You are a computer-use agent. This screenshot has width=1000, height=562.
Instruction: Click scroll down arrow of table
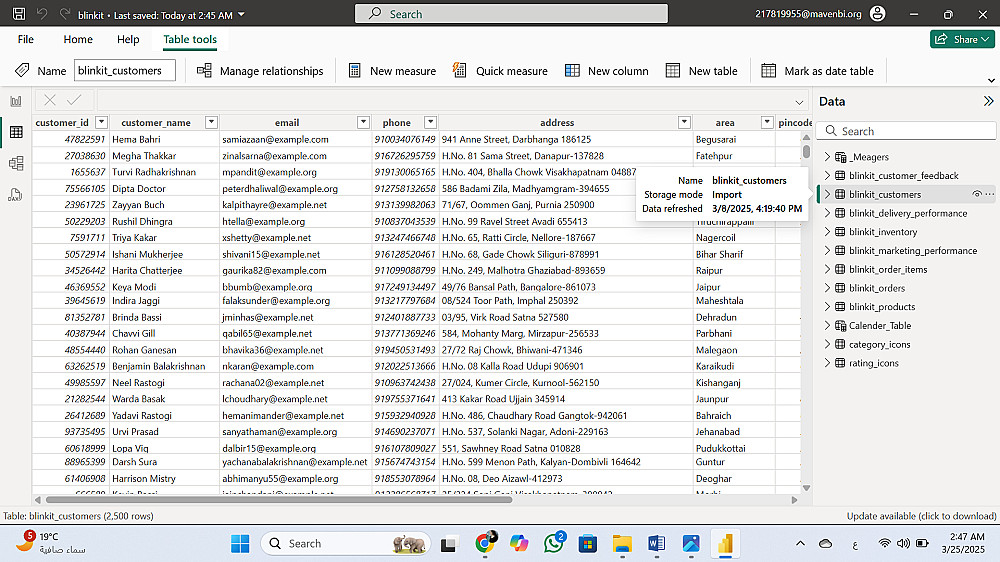point(806,488)
